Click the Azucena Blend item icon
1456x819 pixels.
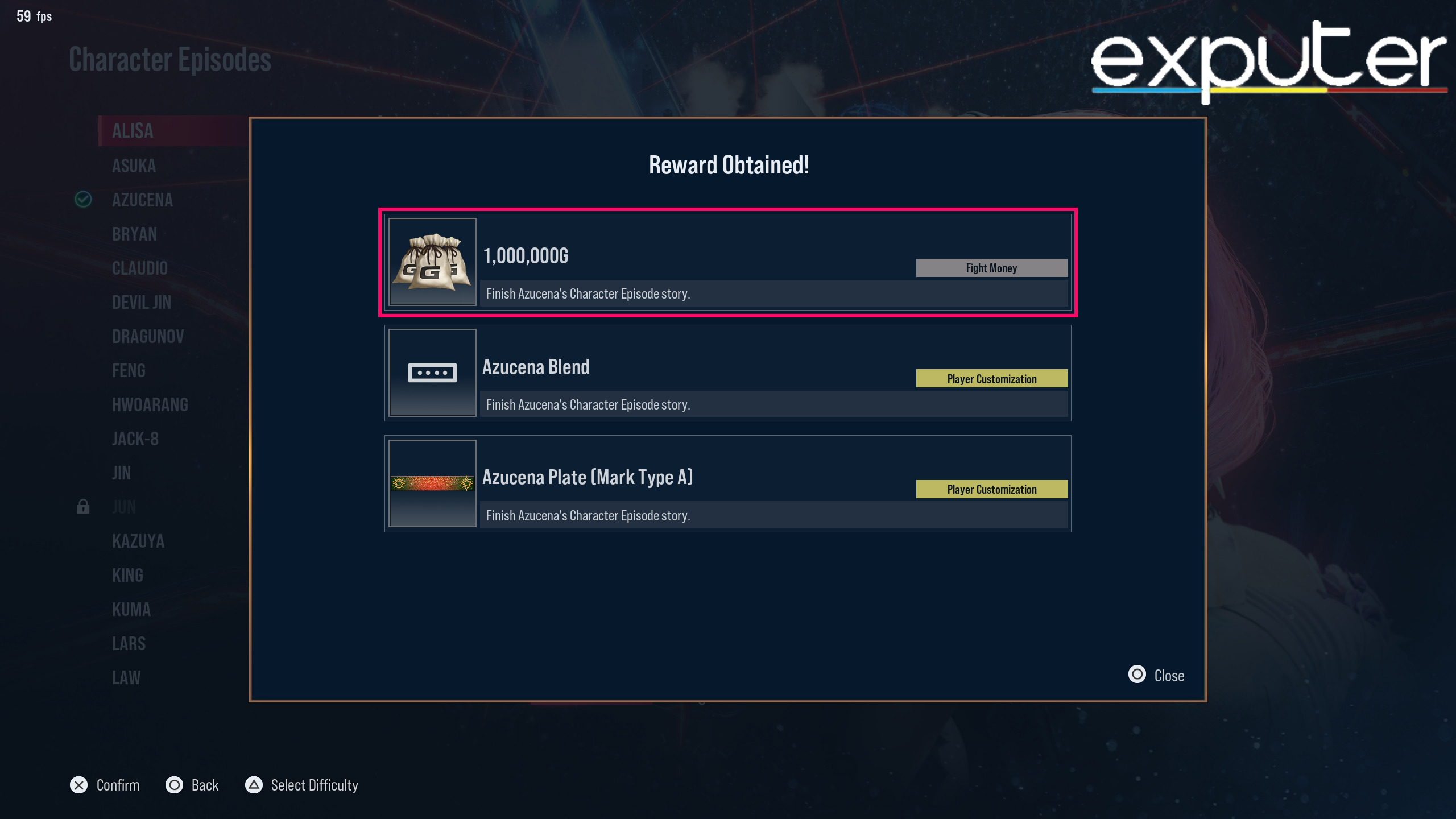pos(431,372)
